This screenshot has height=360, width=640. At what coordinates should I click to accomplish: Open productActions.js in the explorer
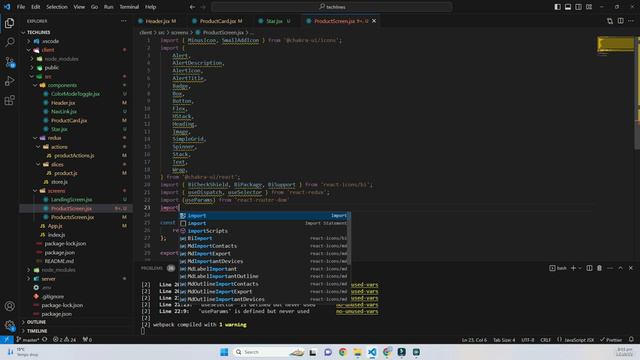pos(74,156)
